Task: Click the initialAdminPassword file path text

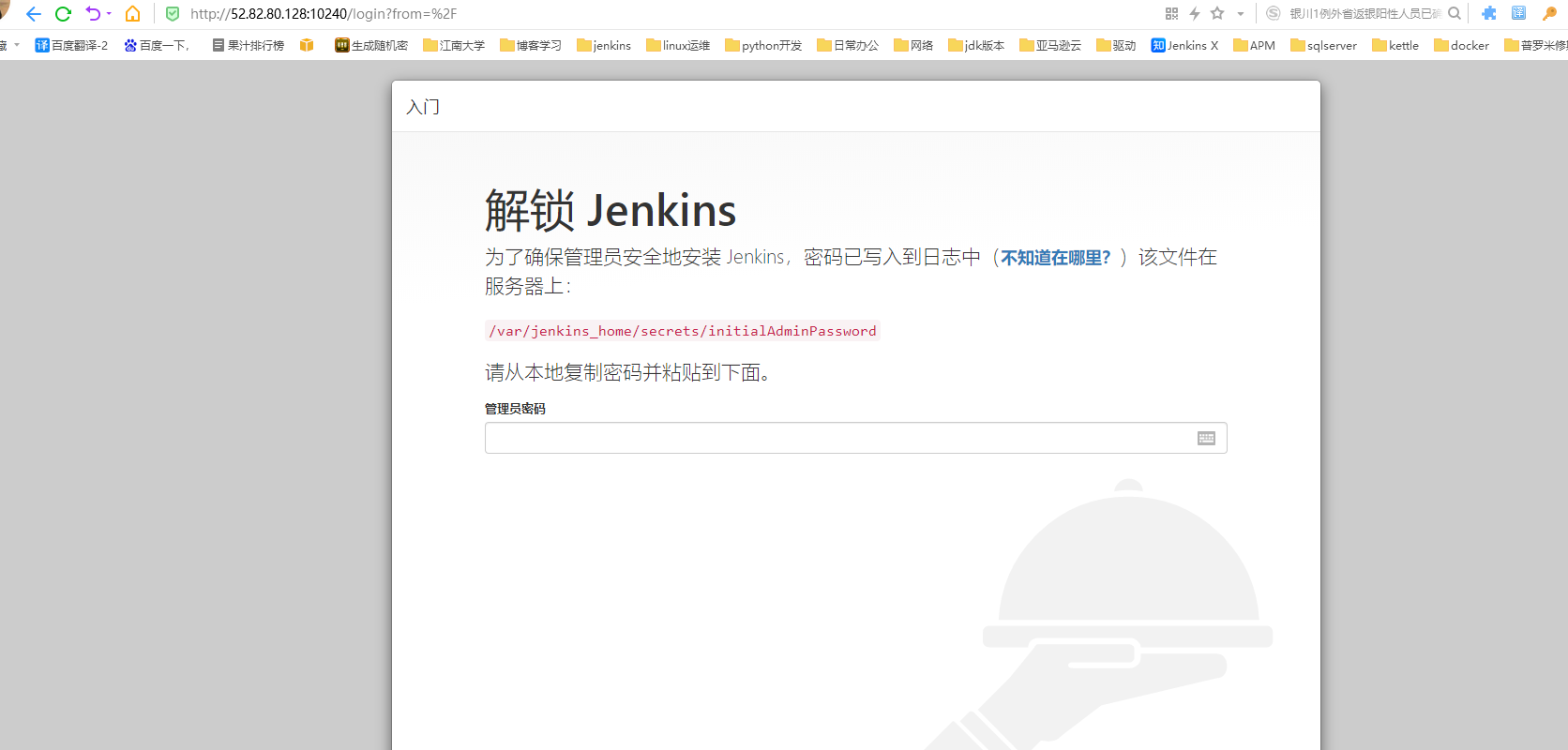Action: tap(683, 331)
